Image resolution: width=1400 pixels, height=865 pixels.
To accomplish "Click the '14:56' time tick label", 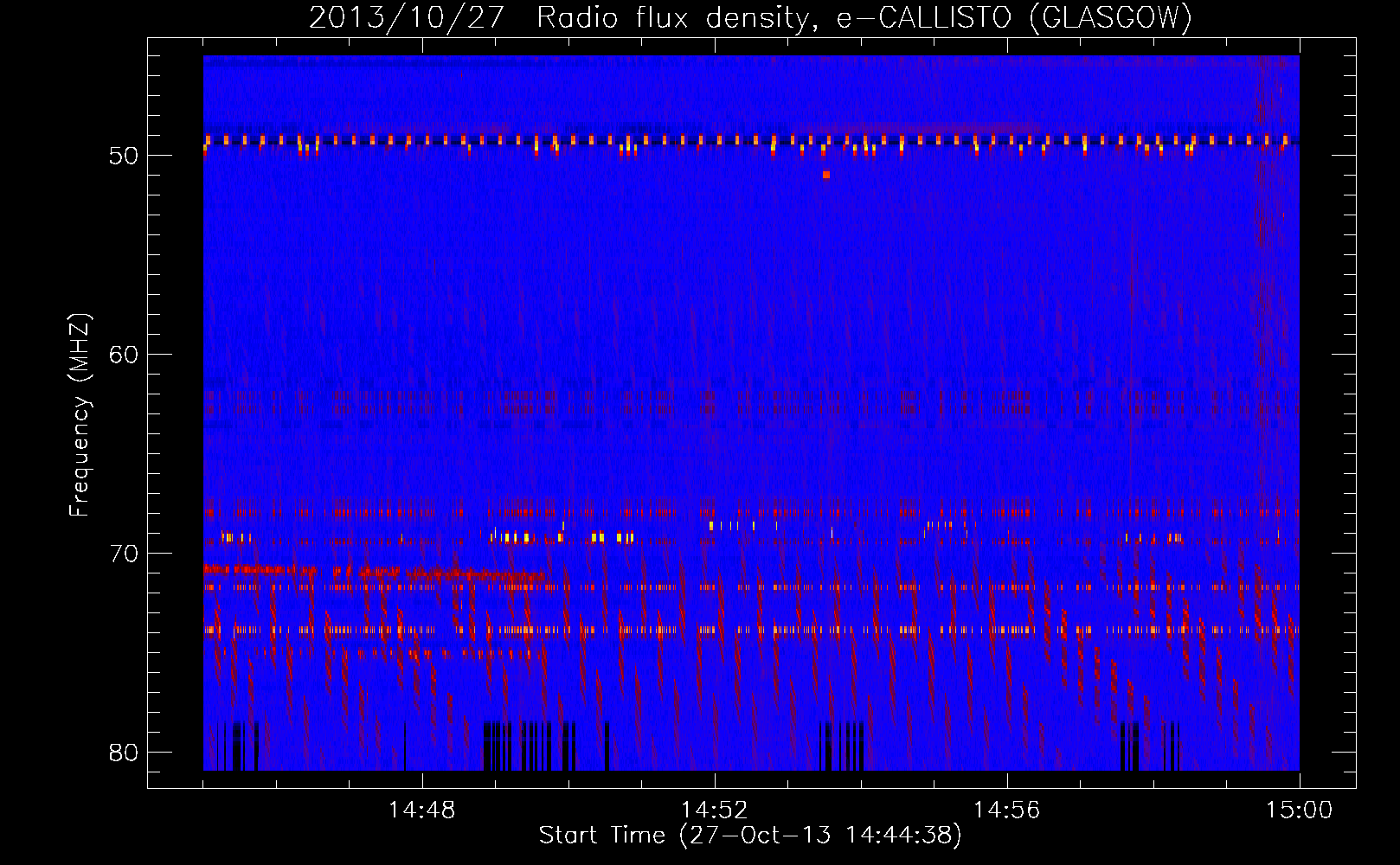I will 1007,811.
